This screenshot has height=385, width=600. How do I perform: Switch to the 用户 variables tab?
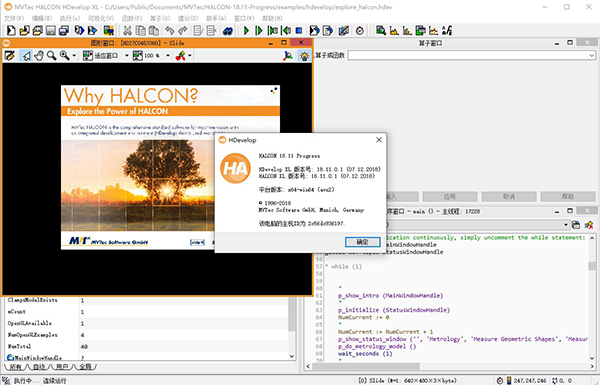(x=62, y=367)
